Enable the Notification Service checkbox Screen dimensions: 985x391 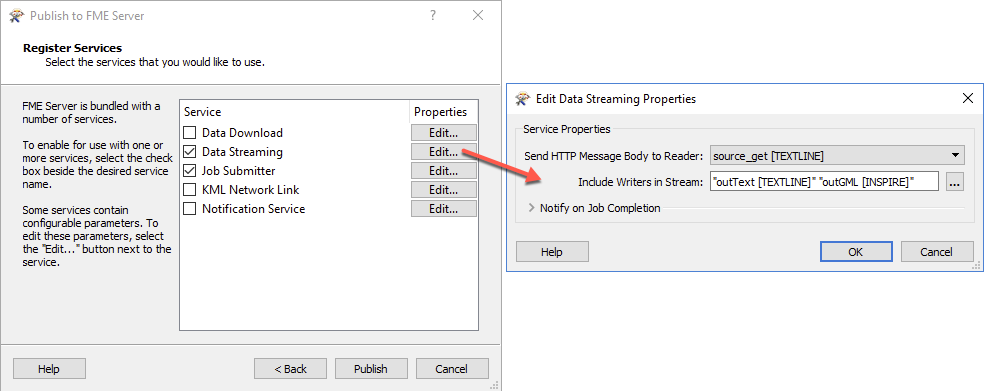coord(189,209)
